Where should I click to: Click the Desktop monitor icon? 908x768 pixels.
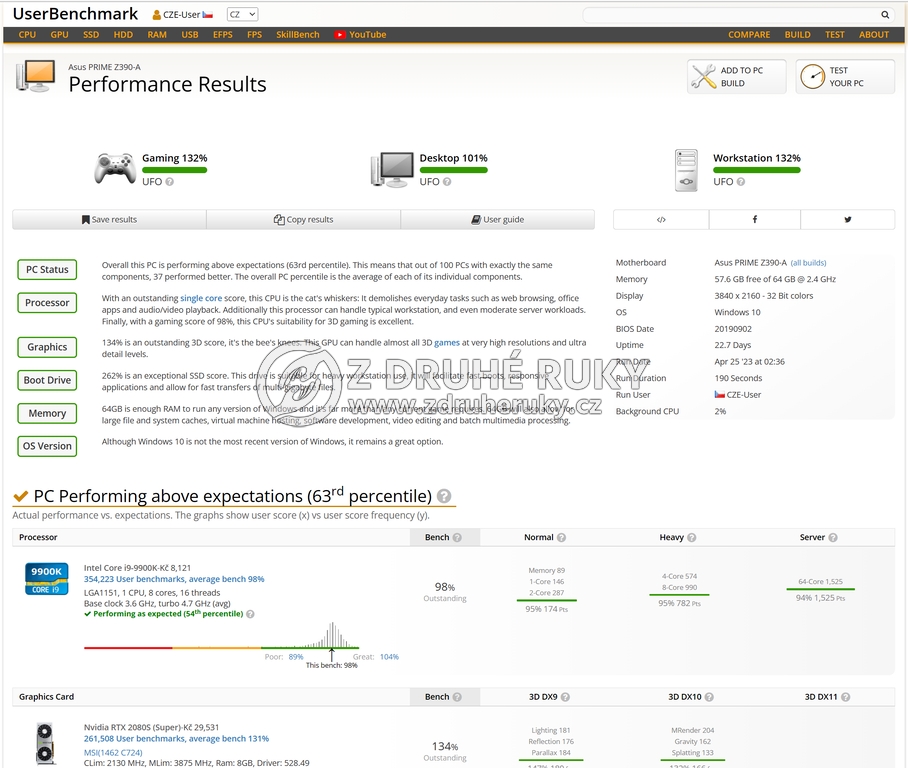tap(392, 169)
